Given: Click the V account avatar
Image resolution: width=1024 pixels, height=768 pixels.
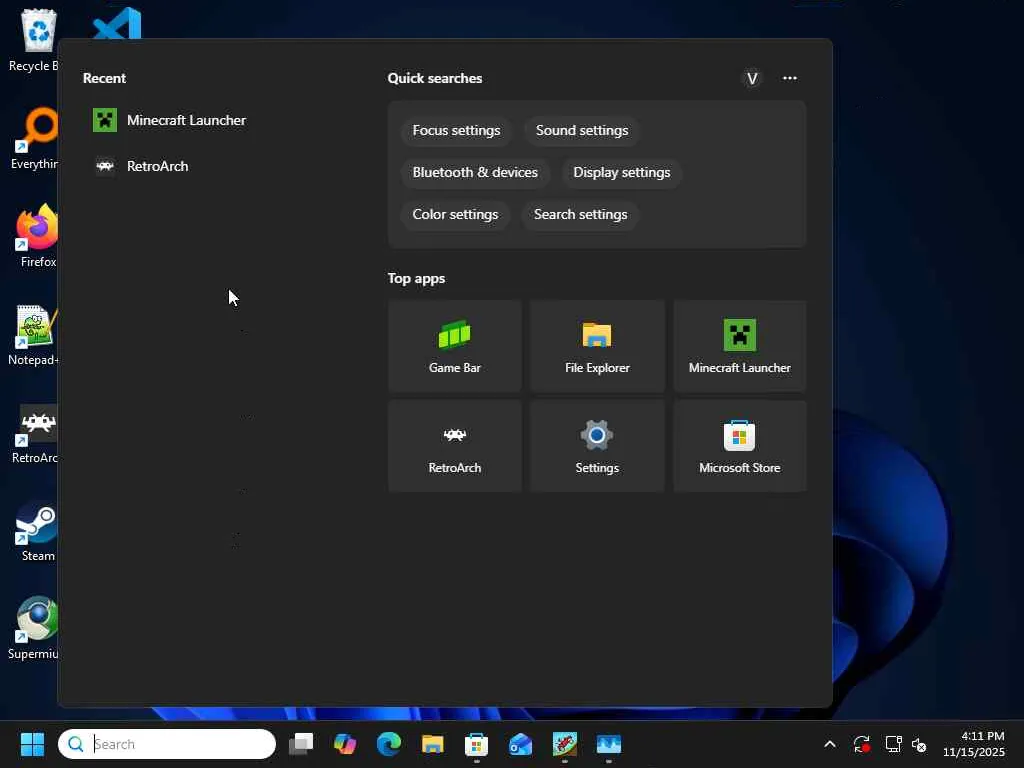Looking at the screenshot, I should (x=752, y=78).
